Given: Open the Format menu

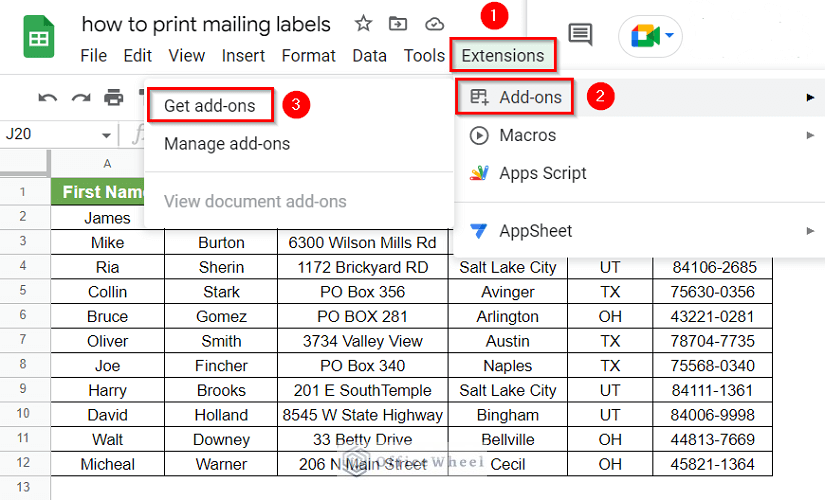Looking at the screenshot, I should tap(309, 55).
